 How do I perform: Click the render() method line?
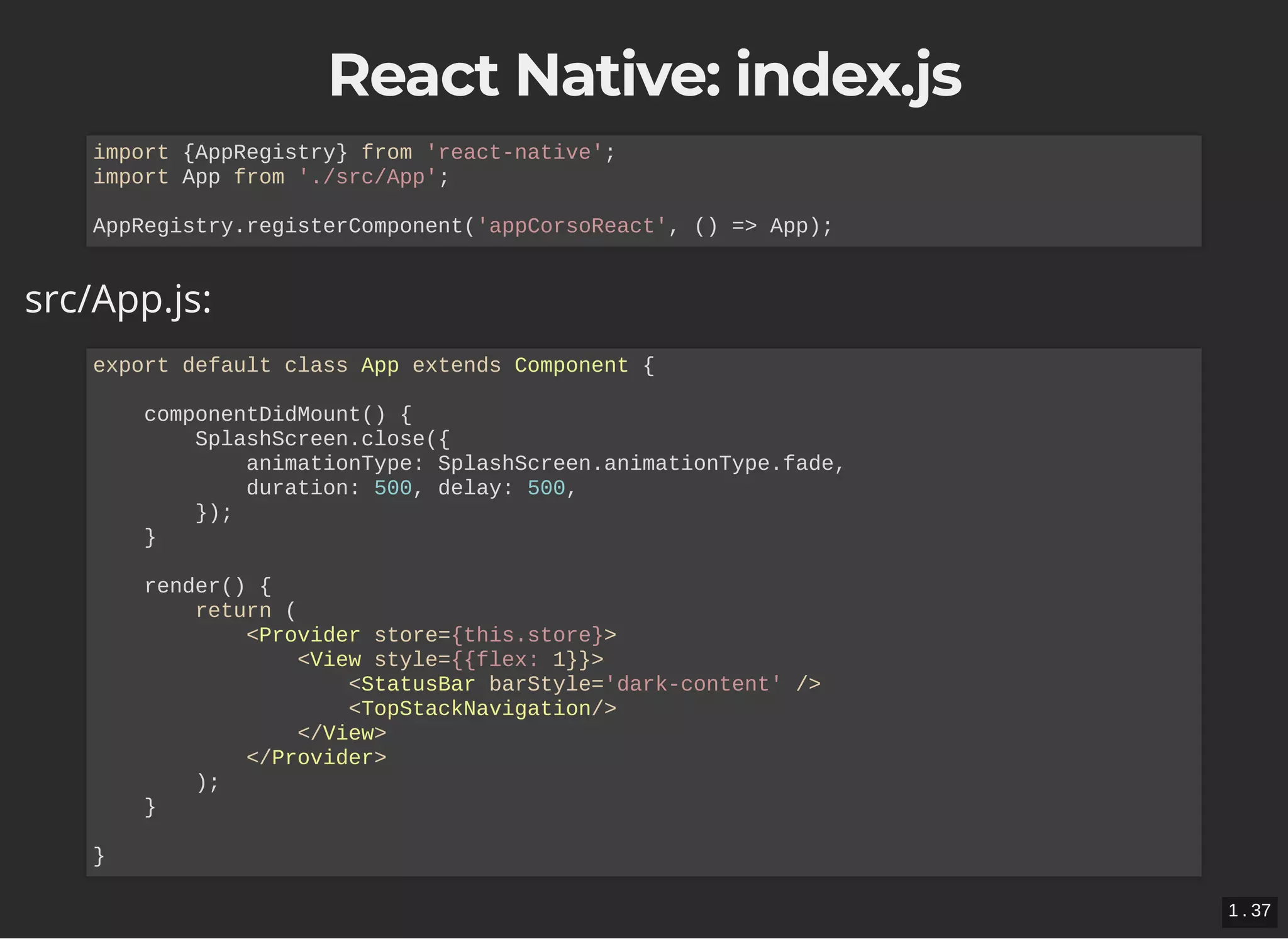tap(208, 587)
